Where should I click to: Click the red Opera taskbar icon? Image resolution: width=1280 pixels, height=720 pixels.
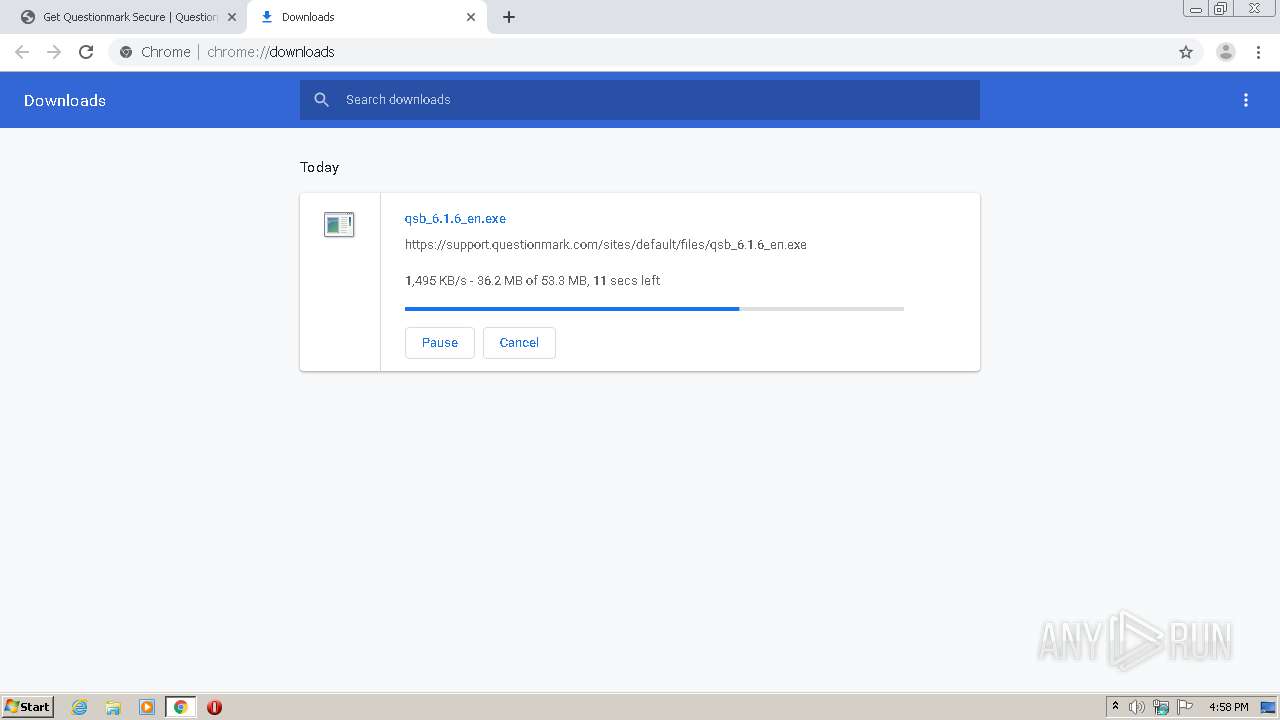(214, 707)
